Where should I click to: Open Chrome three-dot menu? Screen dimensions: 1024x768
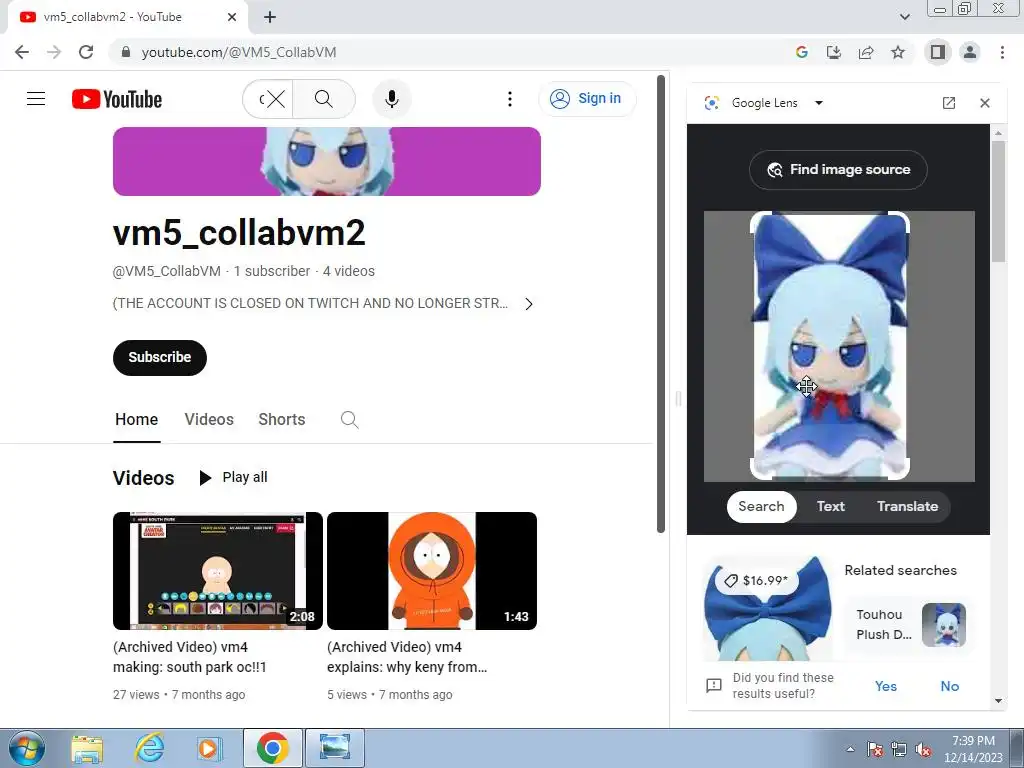(x=1002, y=52)
